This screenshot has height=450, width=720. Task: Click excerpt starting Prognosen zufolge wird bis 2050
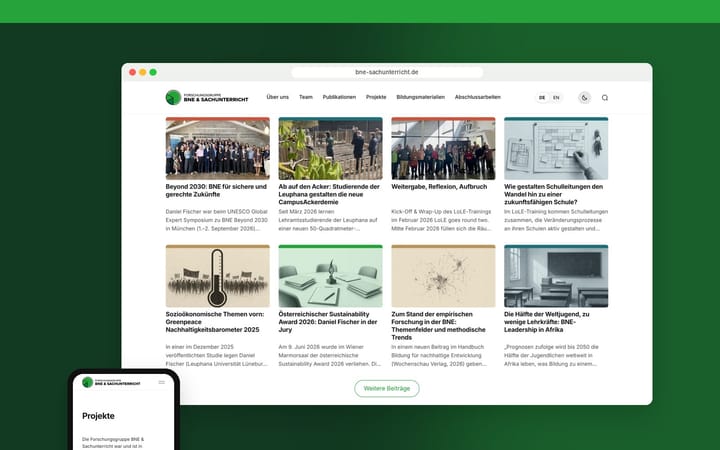point(551,355)
